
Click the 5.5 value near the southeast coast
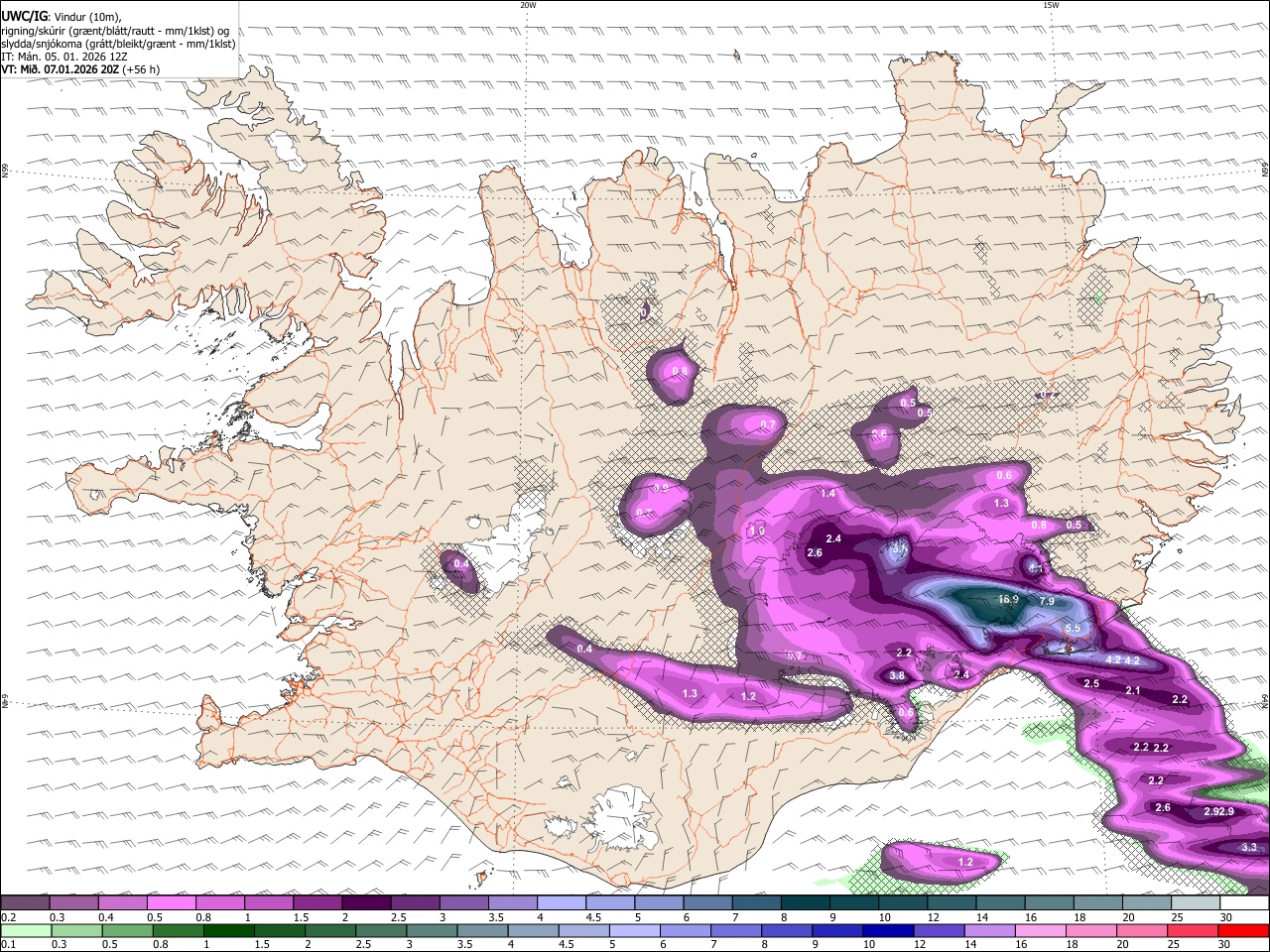tap(1073, 629)
